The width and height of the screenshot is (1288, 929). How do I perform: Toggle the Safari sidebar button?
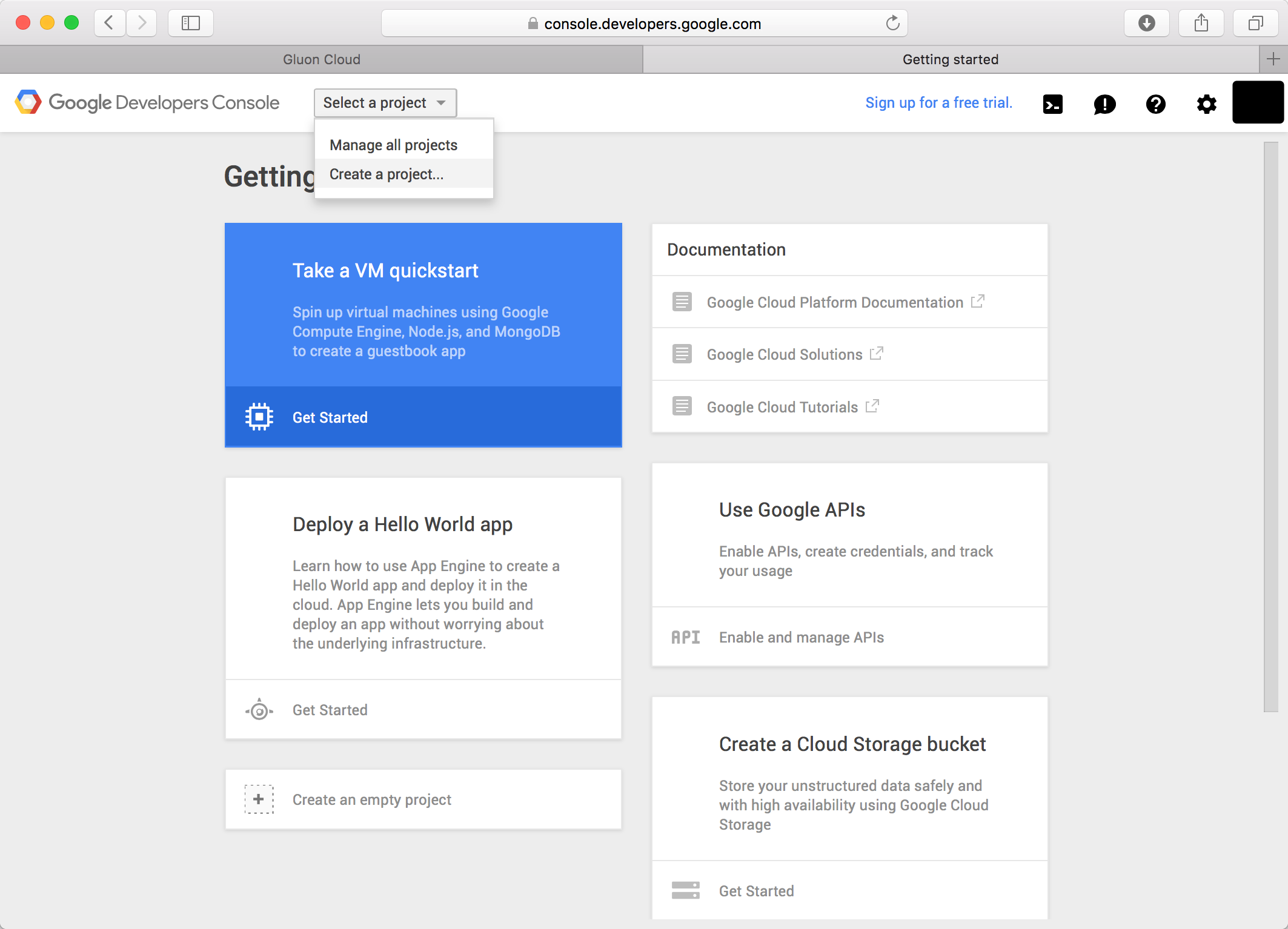pos(191,23)
